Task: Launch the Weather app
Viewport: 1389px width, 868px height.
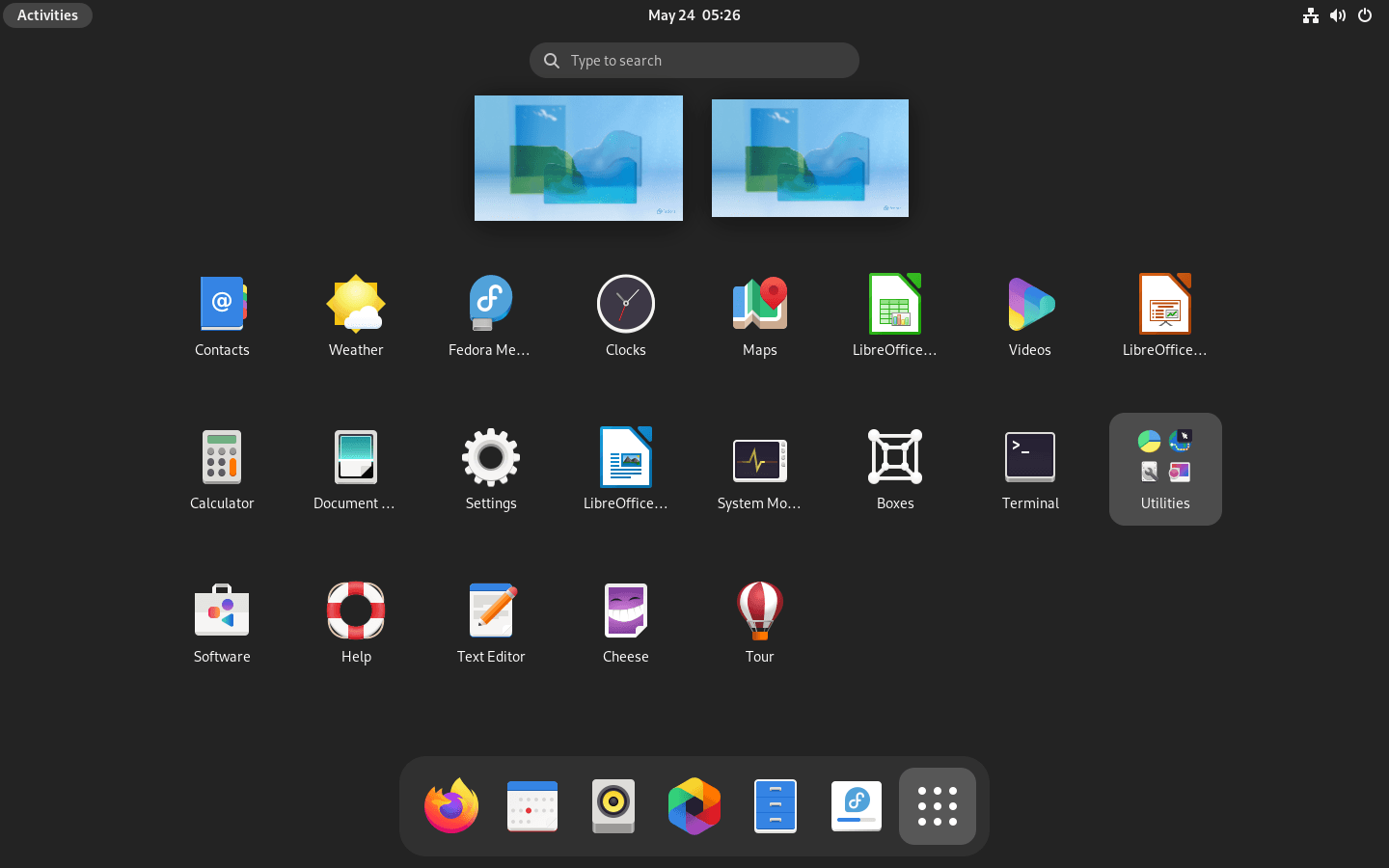Action: point(356,303)
